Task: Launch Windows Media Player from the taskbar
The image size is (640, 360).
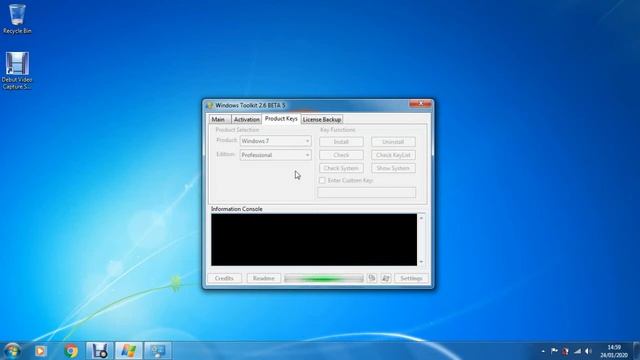Action: pos(40,351)
